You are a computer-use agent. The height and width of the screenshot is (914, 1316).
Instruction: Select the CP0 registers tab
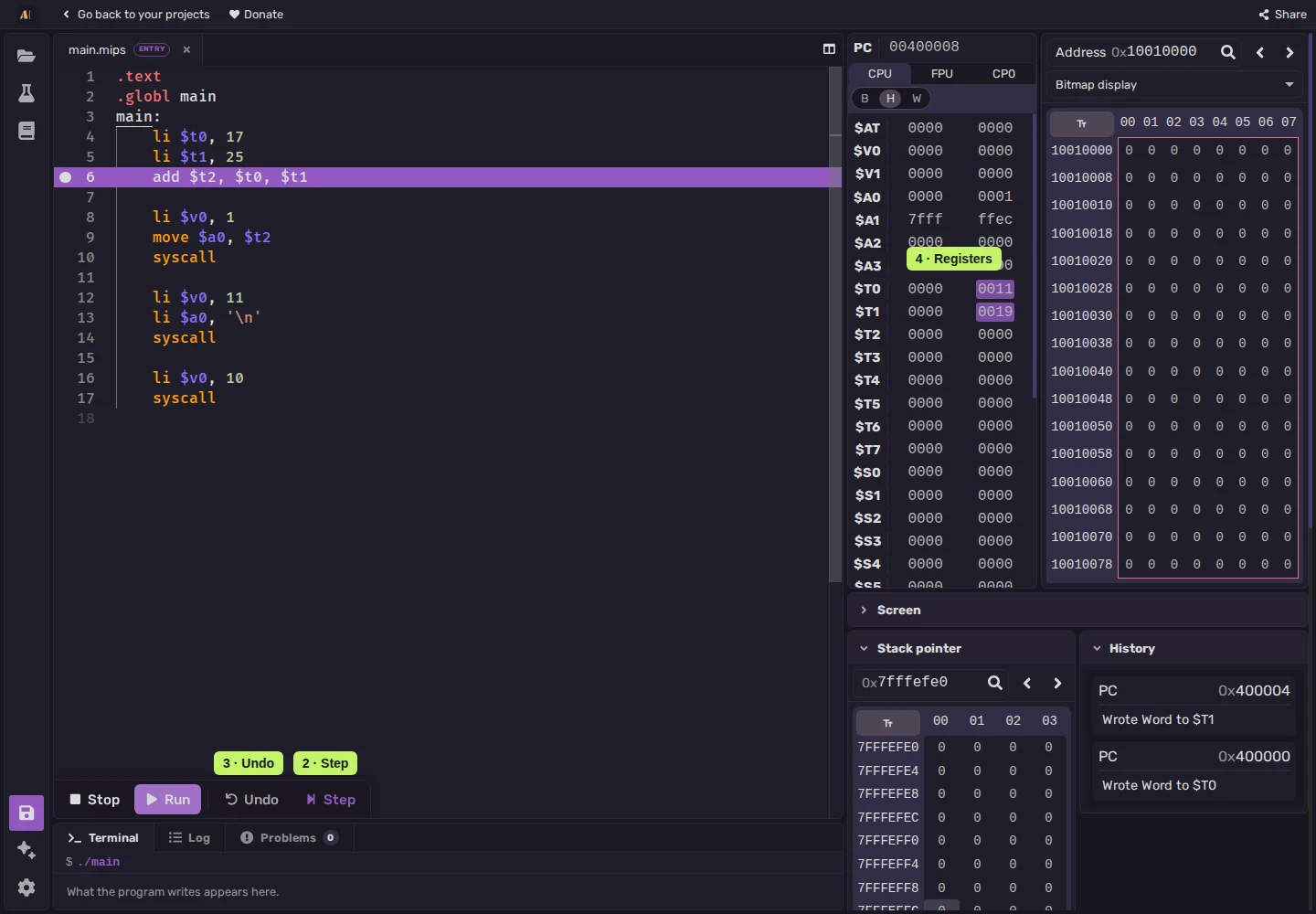(1003, 74)
